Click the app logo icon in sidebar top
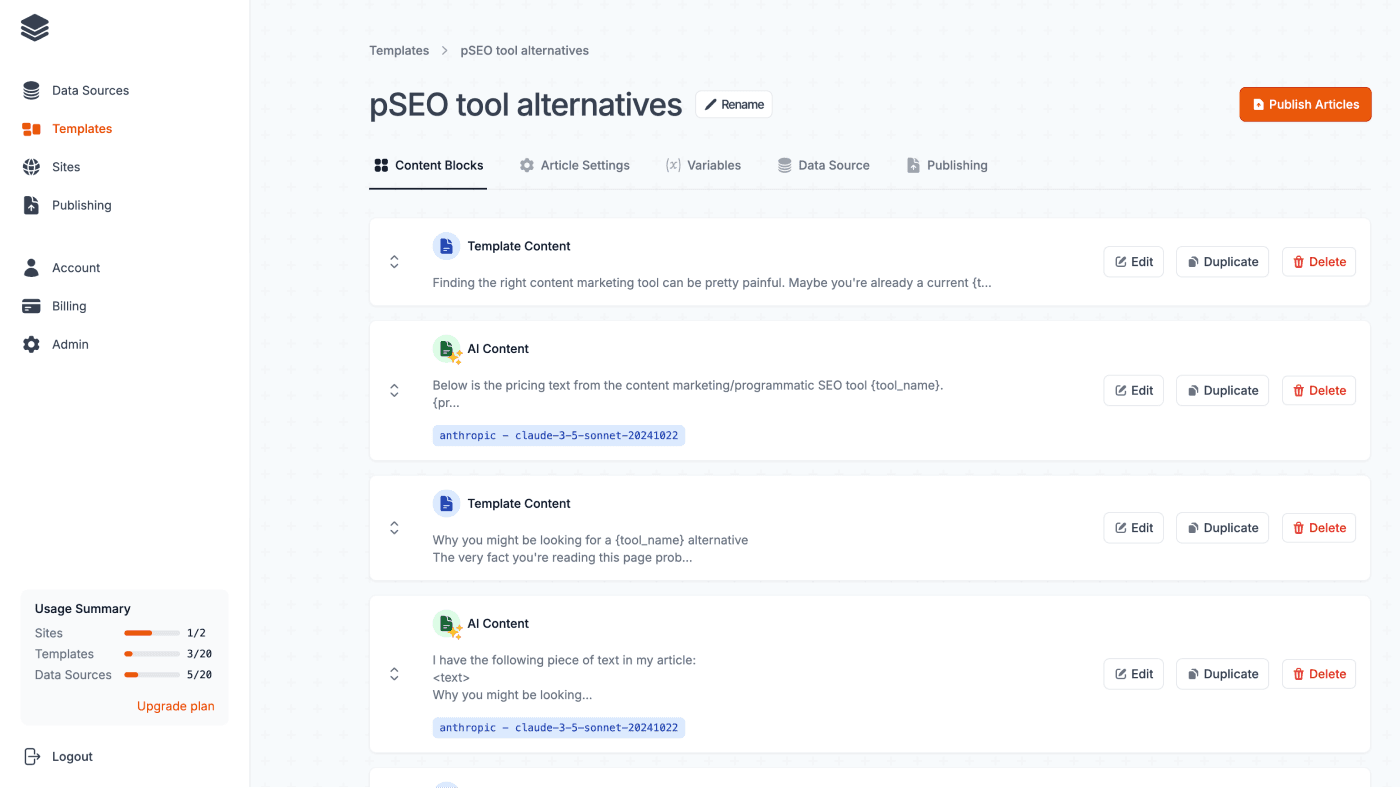This screenshot has width=1400, height=788. [x=34, y=28]
